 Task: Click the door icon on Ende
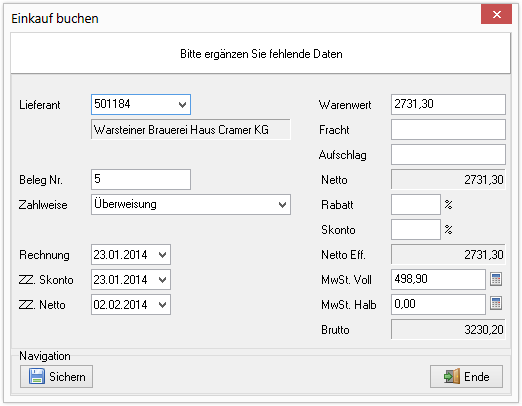click(x=452, y=376)
